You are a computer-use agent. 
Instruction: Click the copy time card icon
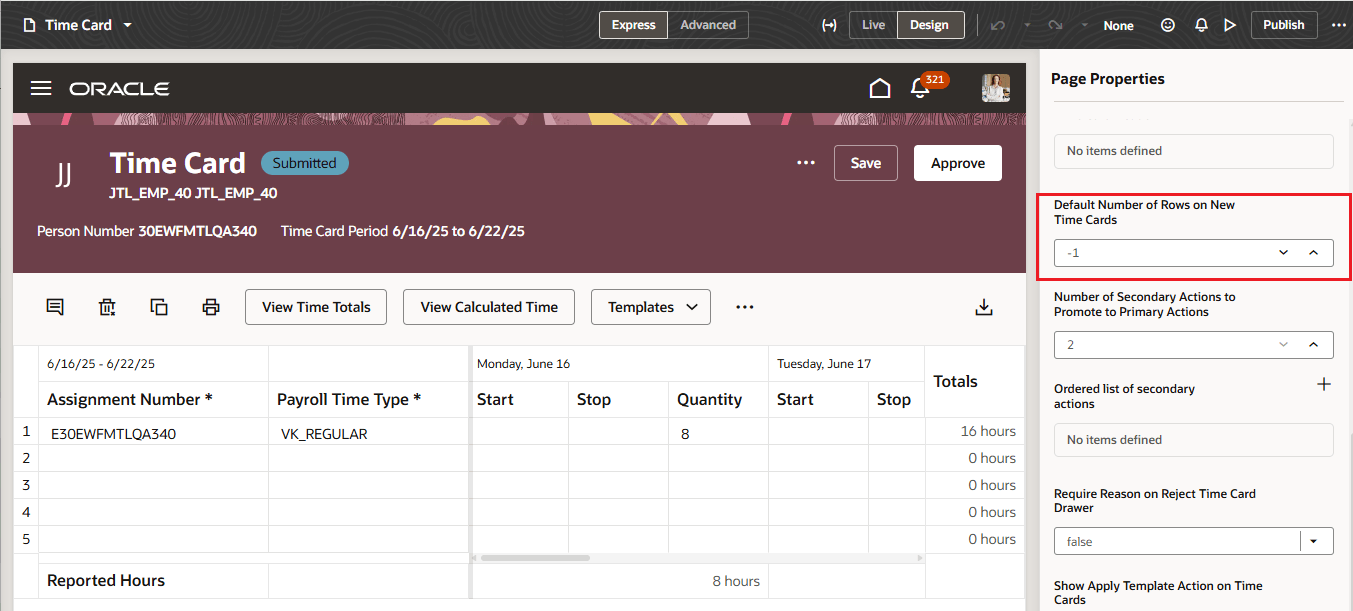click(x=159, y=307)
